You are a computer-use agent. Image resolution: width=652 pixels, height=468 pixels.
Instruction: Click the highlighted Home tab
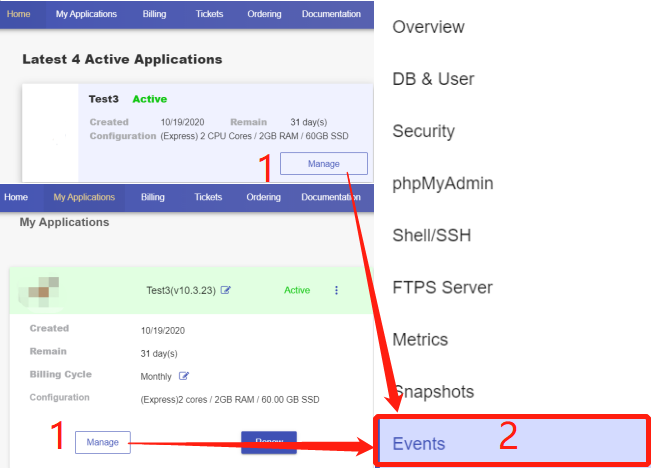pyautogui.click(x=20, y=14)
